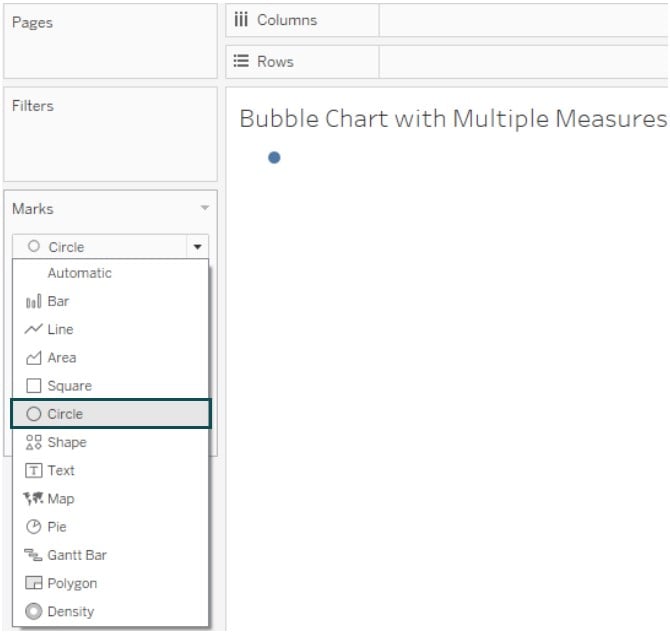The image size is (670, 637).
Task: Open the Marks card menu arrow
Action: pyautogui.click(x=205, y=208)
